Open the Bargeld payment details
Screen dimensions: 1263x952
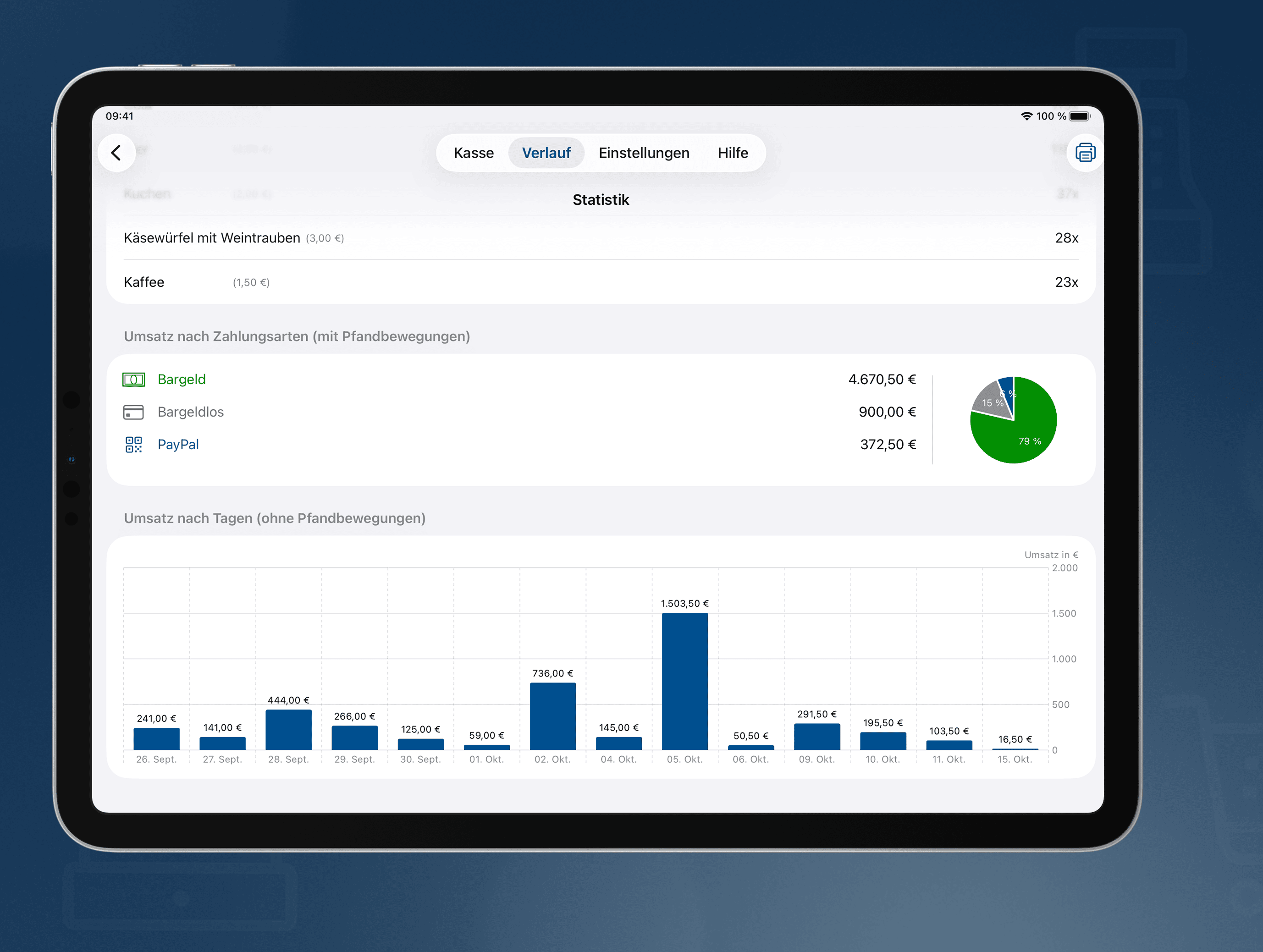point(182,379)
